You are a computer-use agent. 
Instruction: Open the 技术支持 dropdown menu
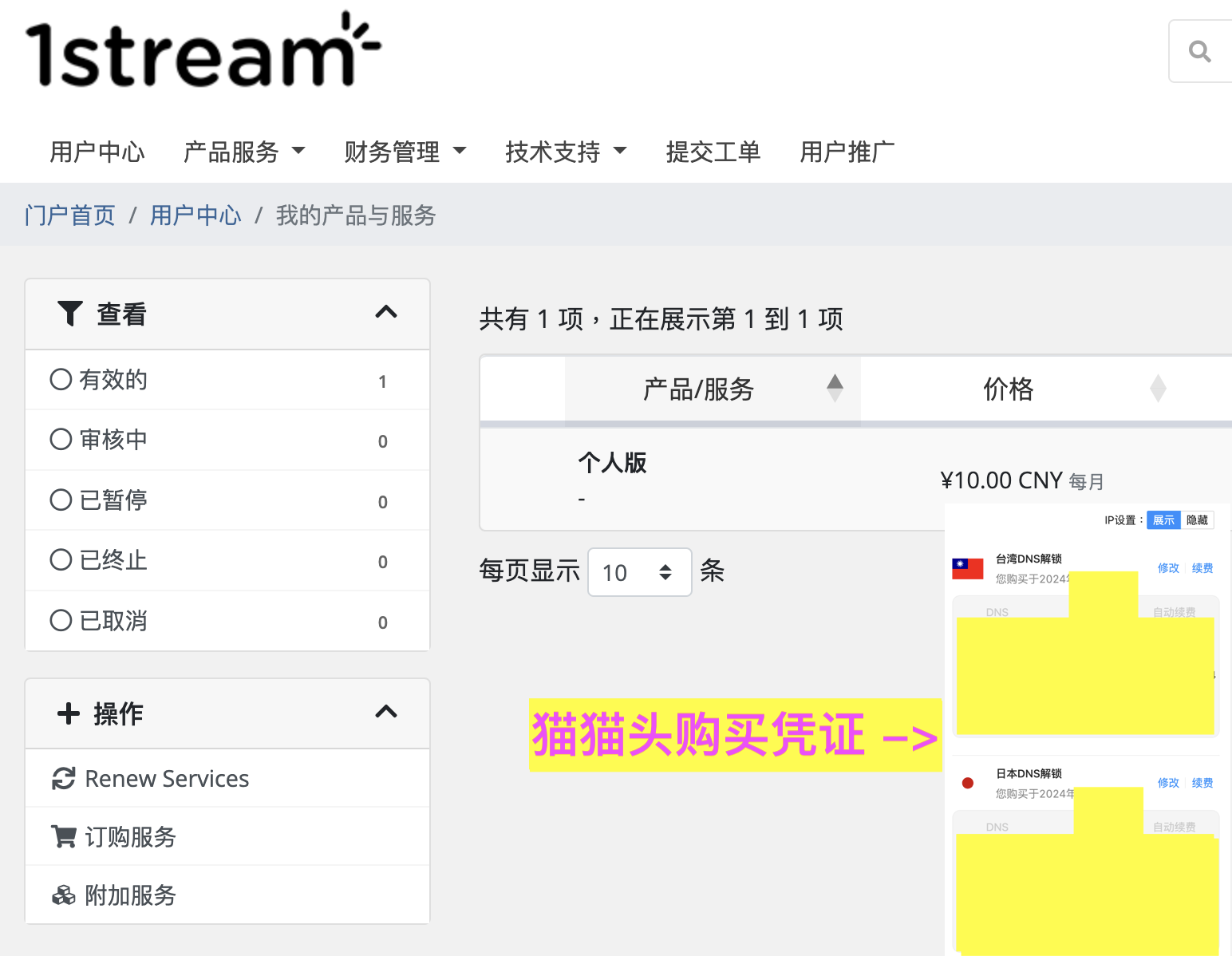[x=567, y=151]
